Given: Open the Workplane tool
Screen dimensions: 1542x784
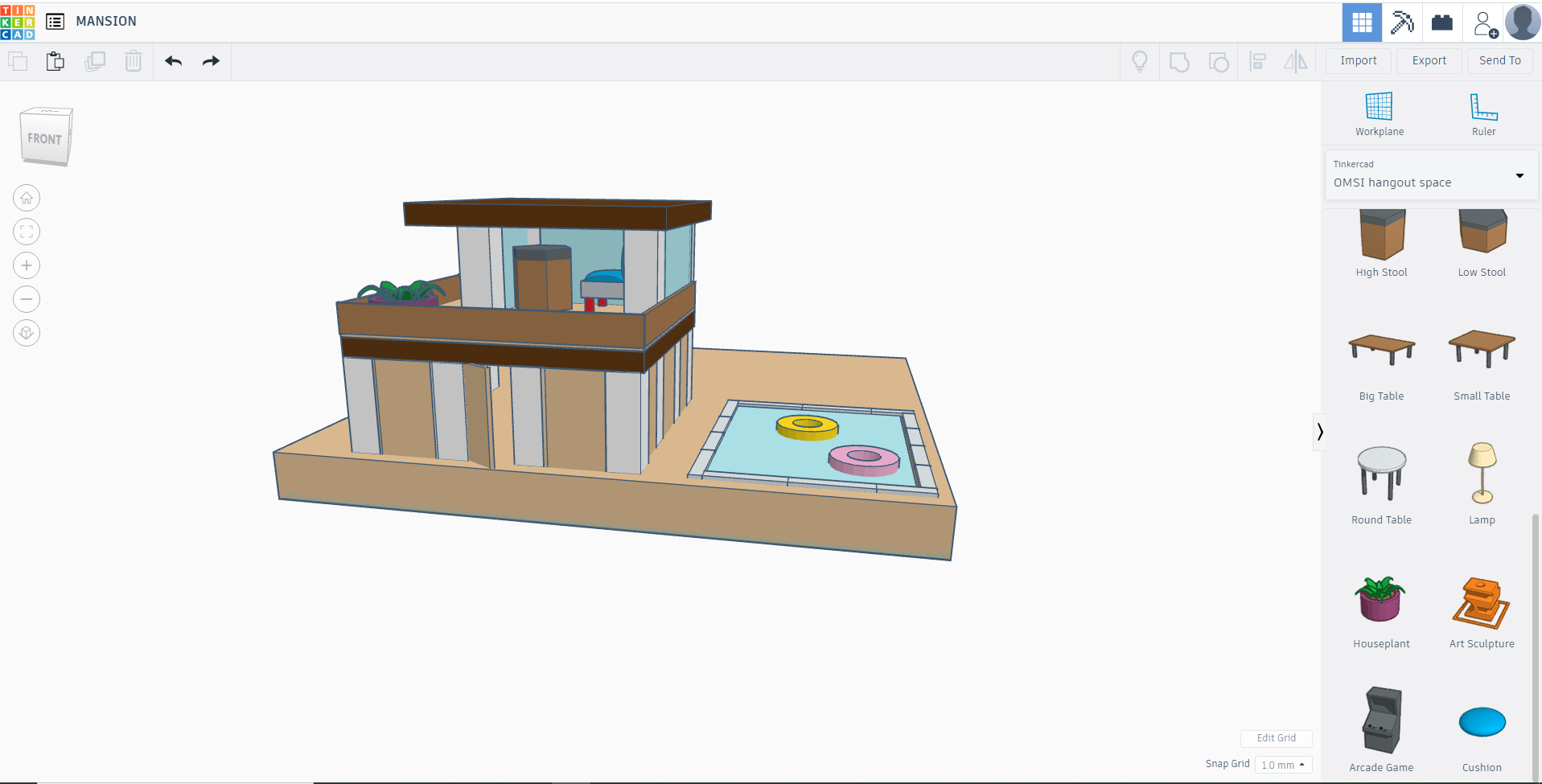Looking at the screenshot, I should pyautogui.click(x=1378, y=113).
